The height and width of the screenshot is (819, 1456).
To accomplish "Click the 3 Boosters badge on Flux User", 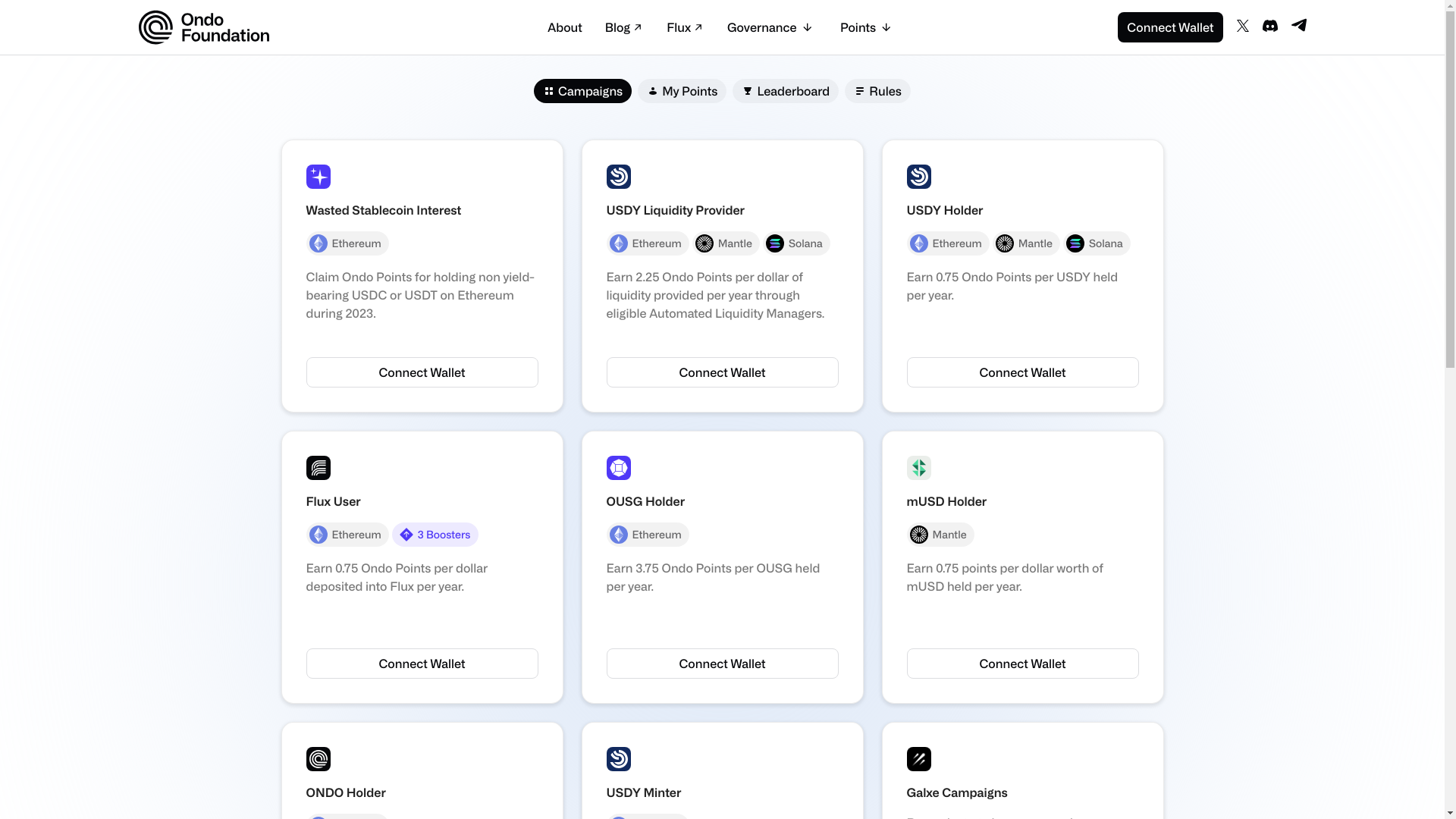I will point(435,535).
